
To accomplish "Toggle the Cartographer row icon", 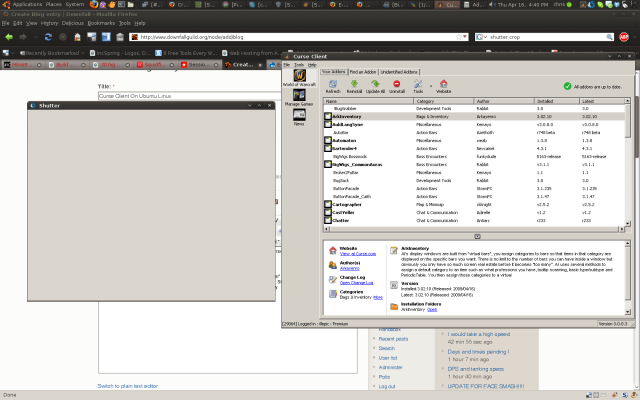I will (328, 204).
